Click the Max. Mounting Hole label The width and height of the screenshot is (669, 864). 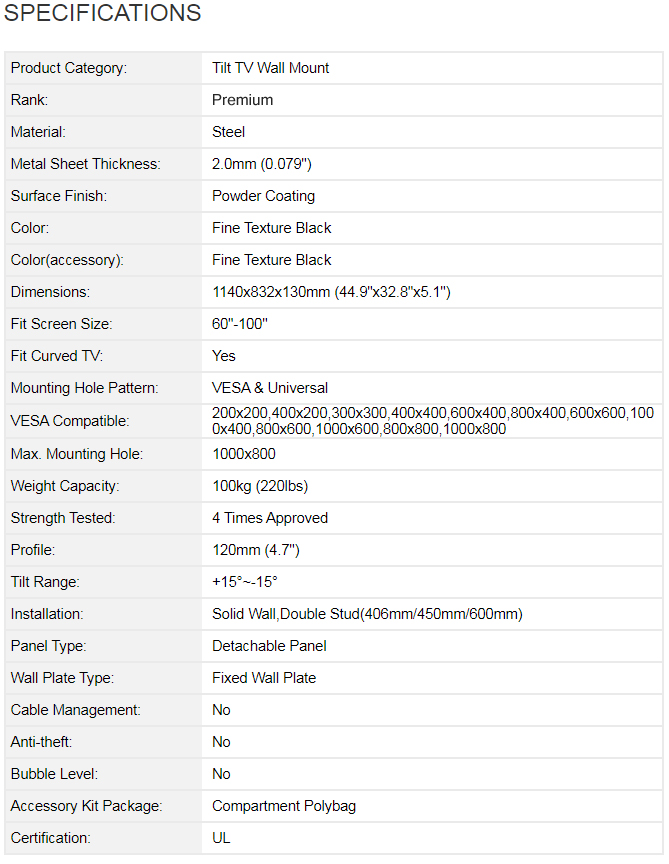(76, 454)
